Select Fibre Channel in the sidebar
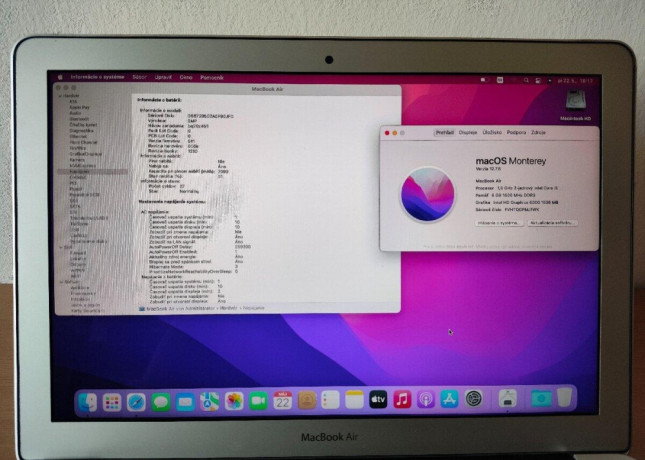Viewport: 645px width, 460px height. pyautogui.click(x=83, y=142)
